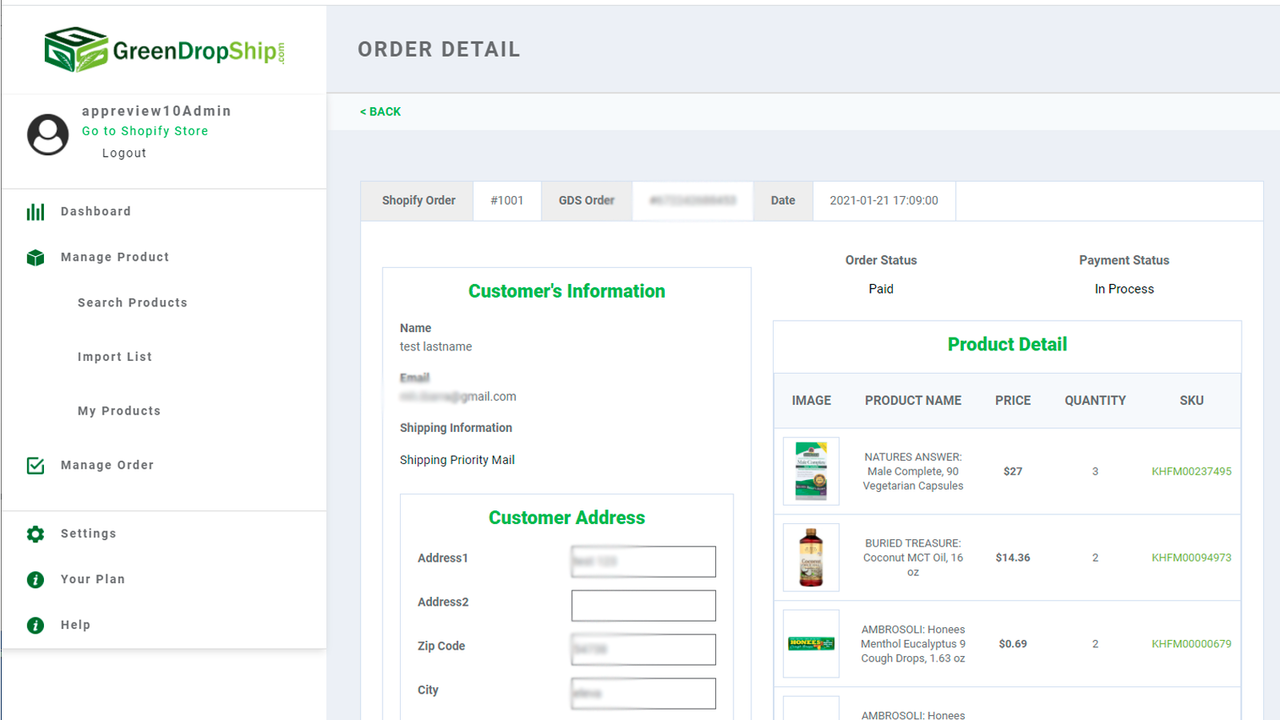Click Logout under the account name
The image size is (1280, 720).
tap(124, 152)
